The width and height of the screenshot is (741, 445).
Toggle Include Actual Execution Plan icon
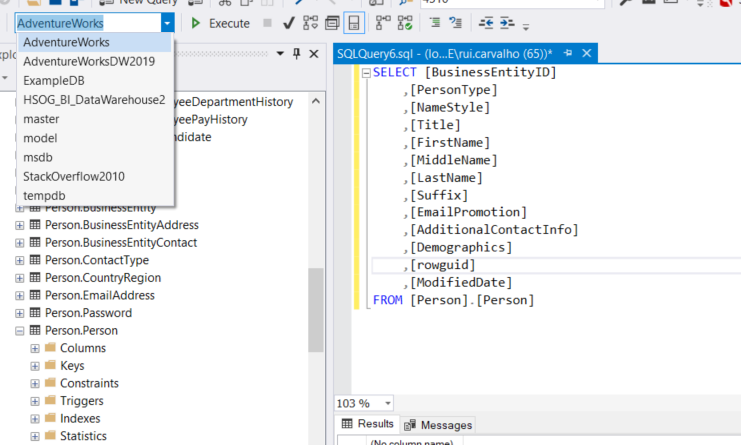[x=383, y=23]
